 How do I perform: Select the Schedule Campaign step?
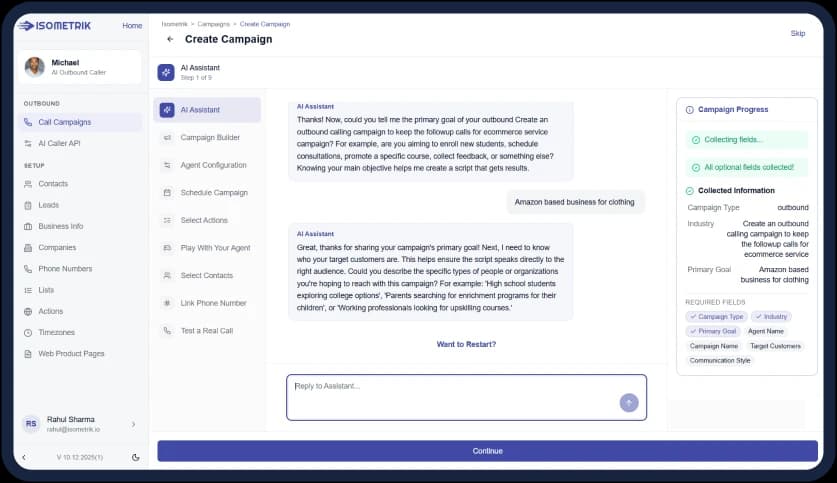point(207,193)
